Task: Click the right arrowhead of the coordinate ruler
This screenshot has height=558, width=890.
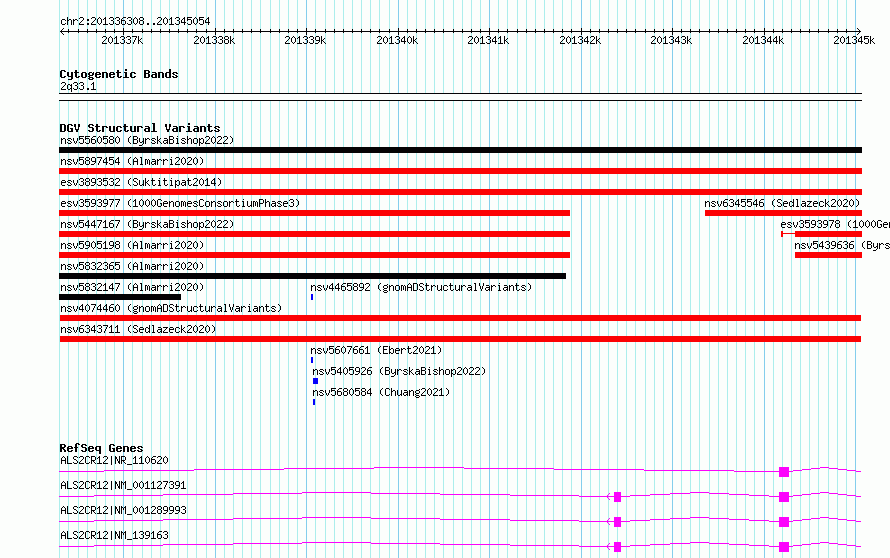Action: pos(859,32)
